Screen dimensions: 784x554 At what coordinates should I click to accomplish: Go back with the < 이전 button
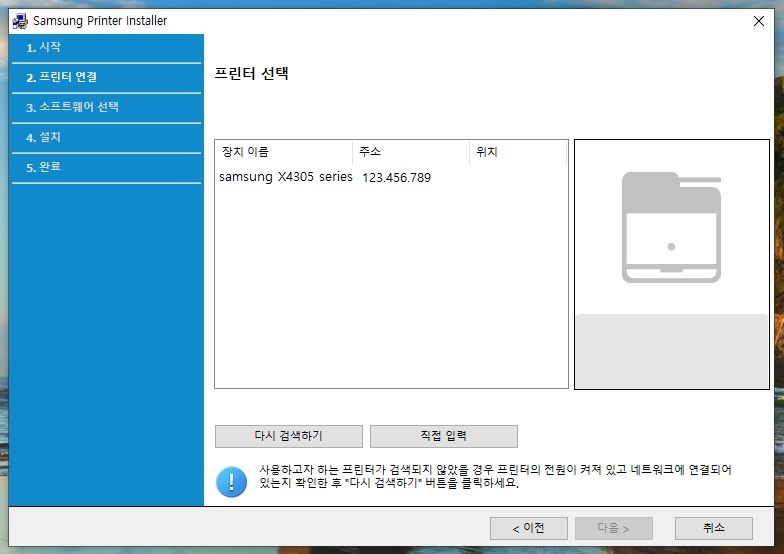coord(528,528)
